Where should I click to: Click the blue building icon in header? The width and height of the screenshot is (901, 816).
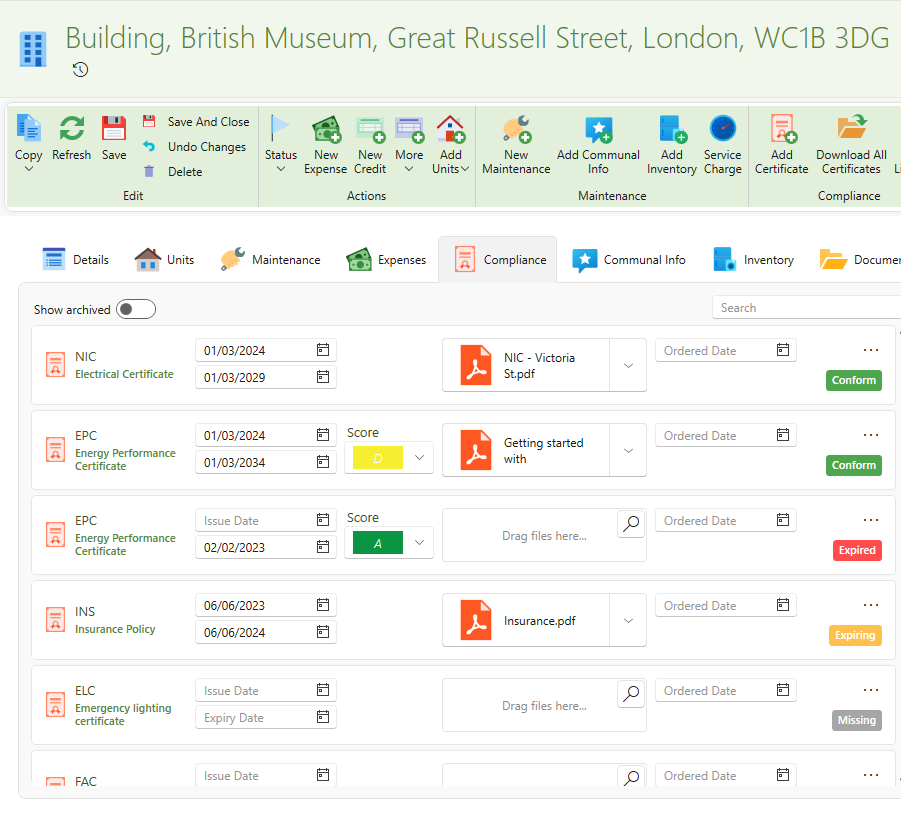pyautogui.click(x=33, y=49)
